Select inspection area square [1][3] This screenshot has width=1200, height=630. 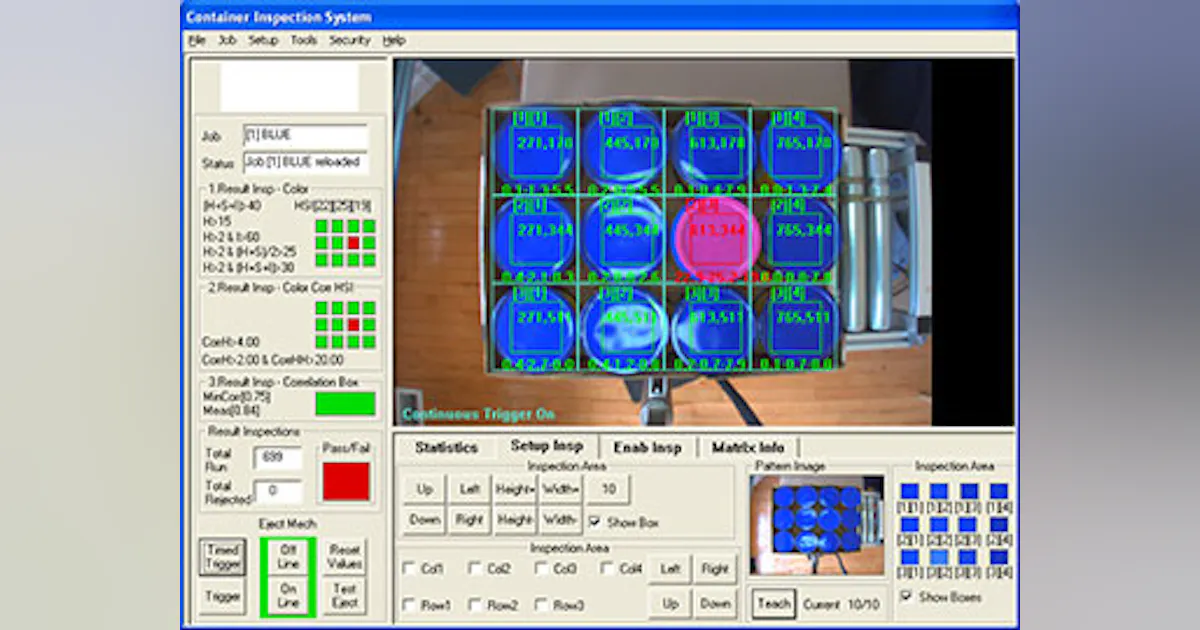tap(969, 491)
